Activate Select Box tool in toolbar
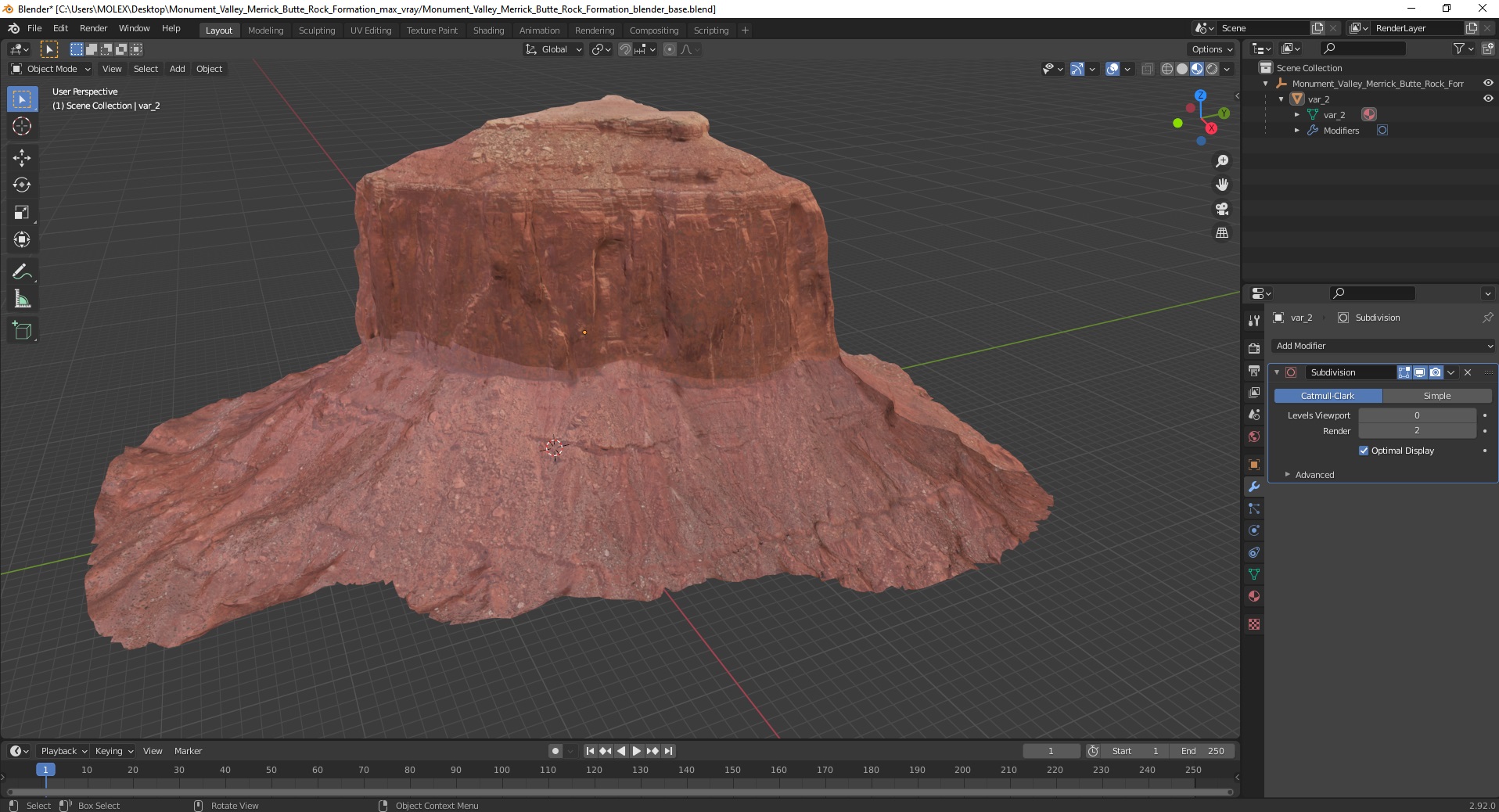 (x=22, y=99)
